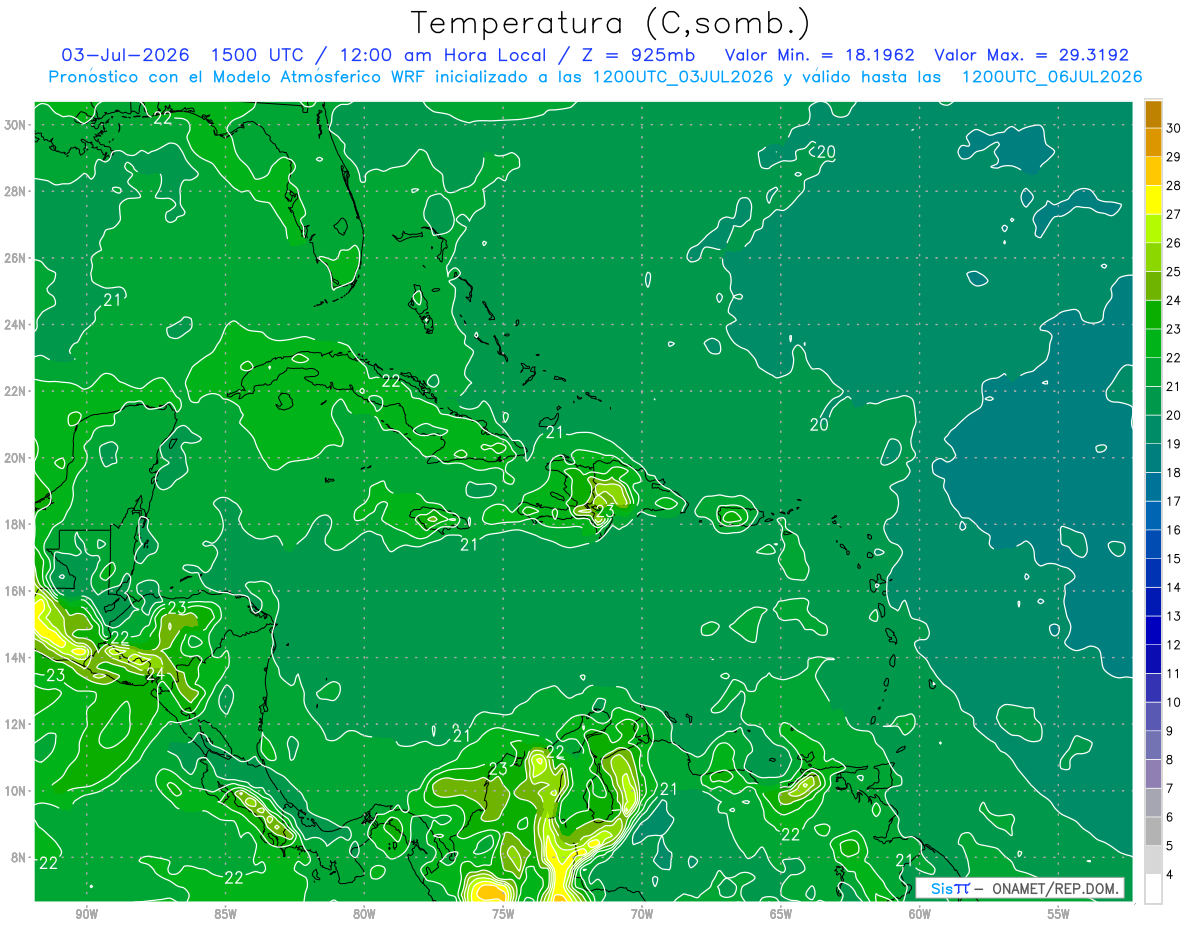
Task: Click the "26N" latitude axis label
Action: click(15, 258)
